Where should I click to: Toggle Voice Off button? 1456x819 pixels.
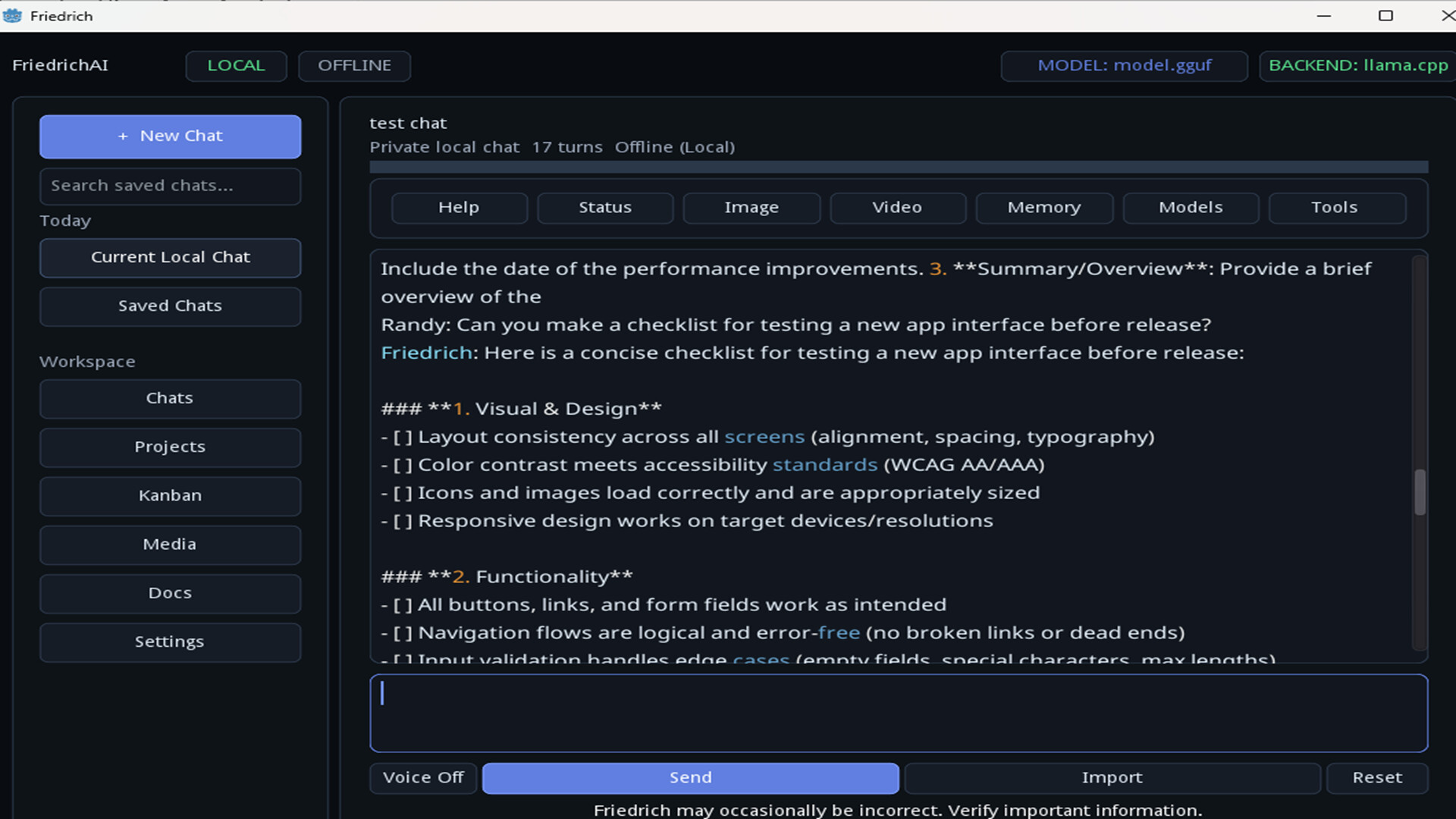423,778
